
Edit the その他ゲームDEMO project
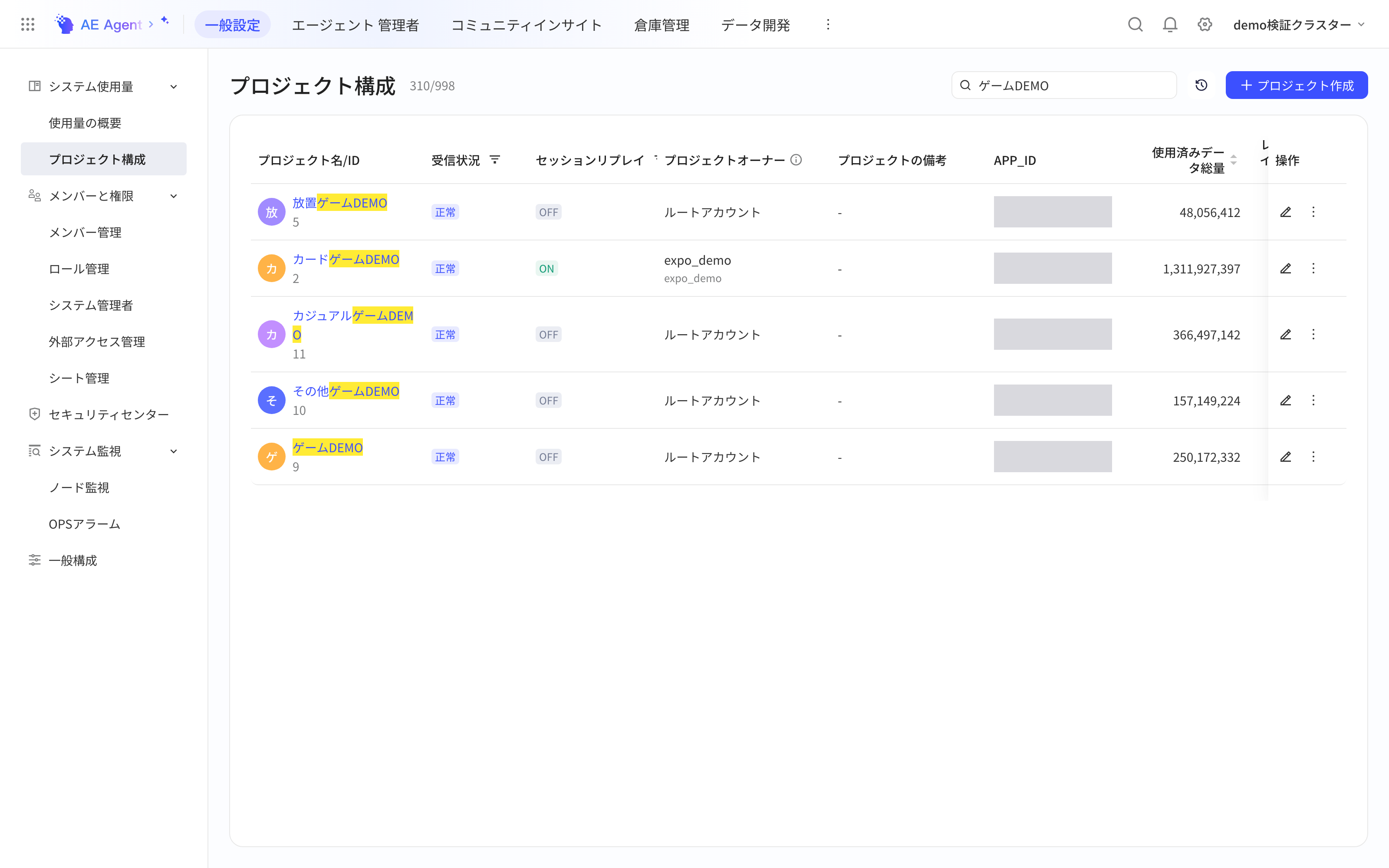1285,400
